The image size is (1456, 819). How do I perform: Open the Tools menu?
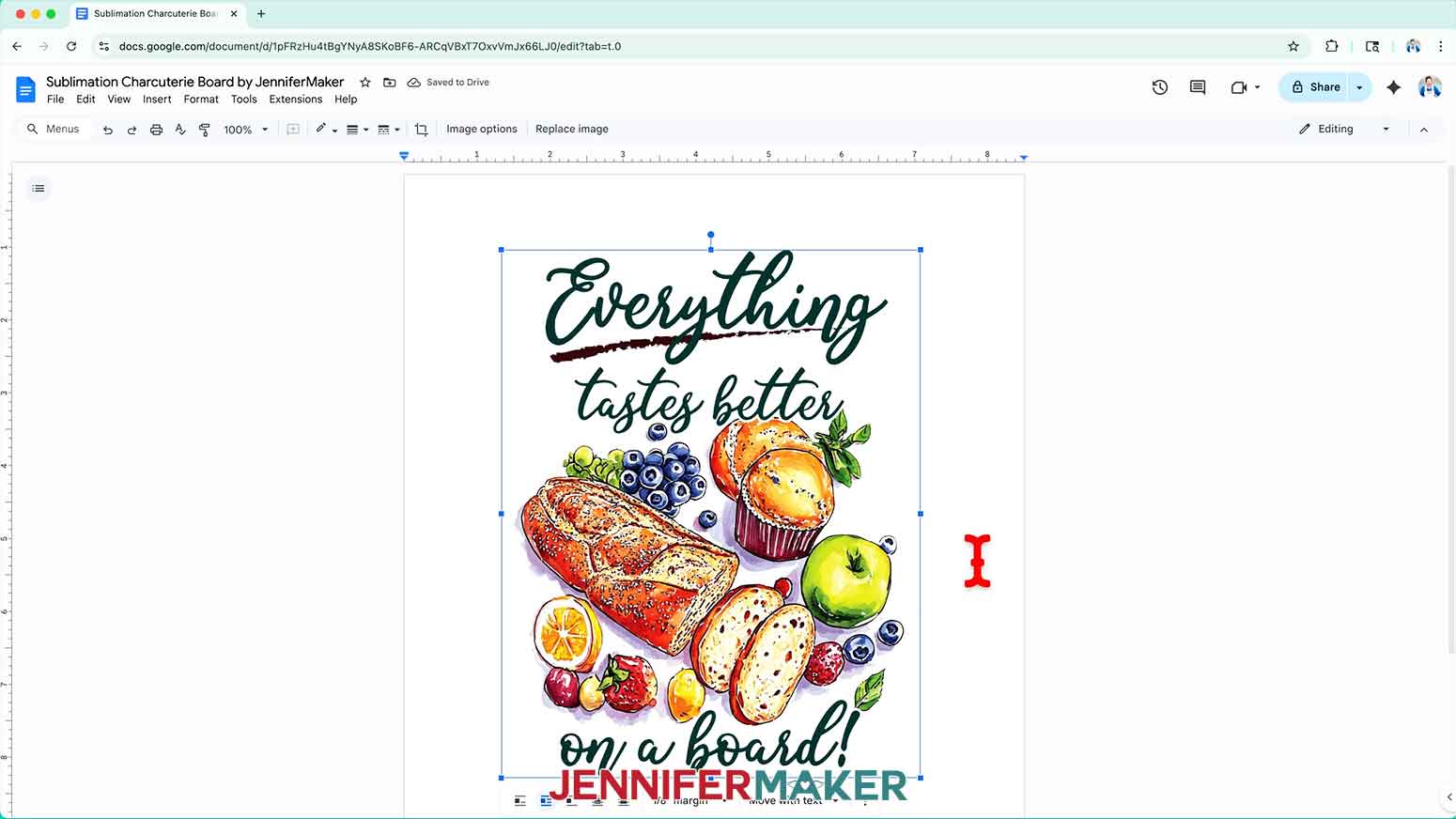pos(244,100)
